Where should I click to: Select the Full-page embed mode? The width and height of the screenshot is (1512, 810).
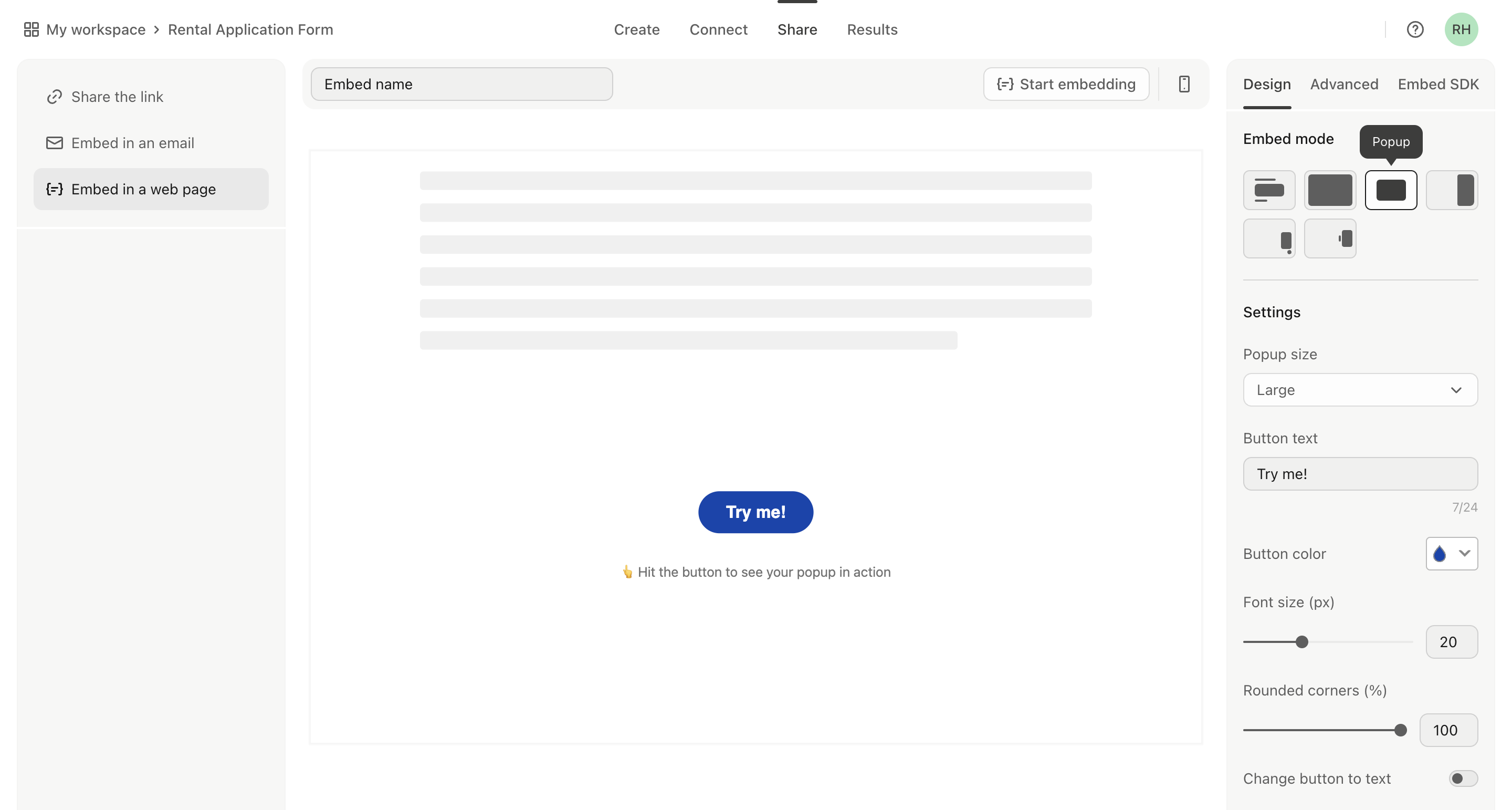click(1330, 190)
